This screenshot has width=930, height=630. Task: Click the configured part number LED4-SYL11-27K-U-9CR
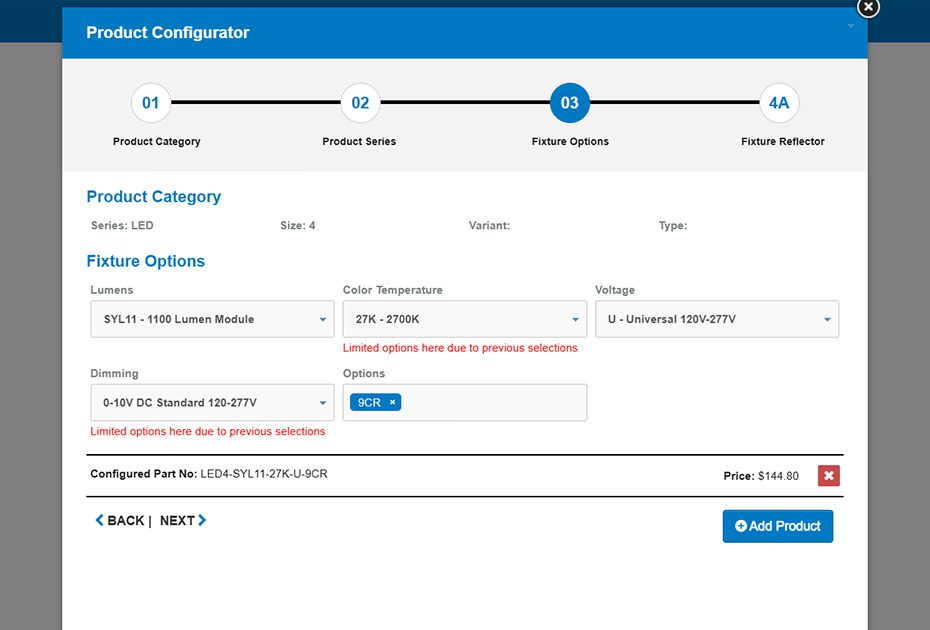pyautogui.click(x=263, y=474)
